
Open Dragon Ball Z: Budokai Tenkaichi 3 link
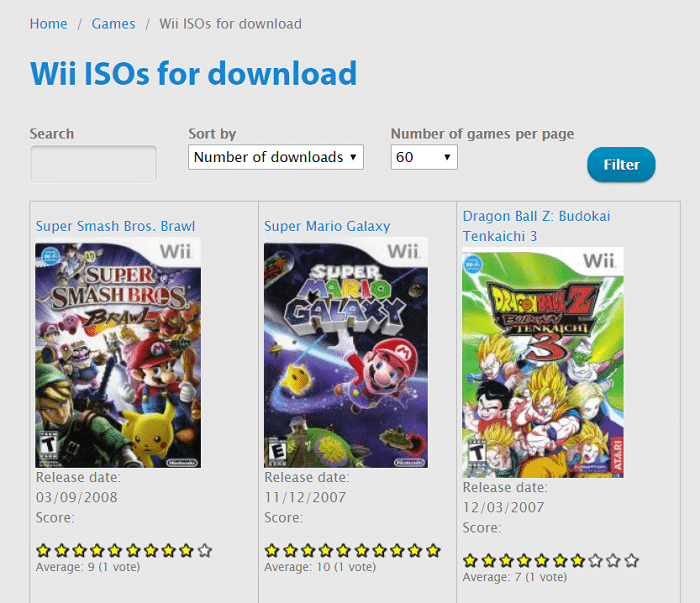(x=536, y=226)
